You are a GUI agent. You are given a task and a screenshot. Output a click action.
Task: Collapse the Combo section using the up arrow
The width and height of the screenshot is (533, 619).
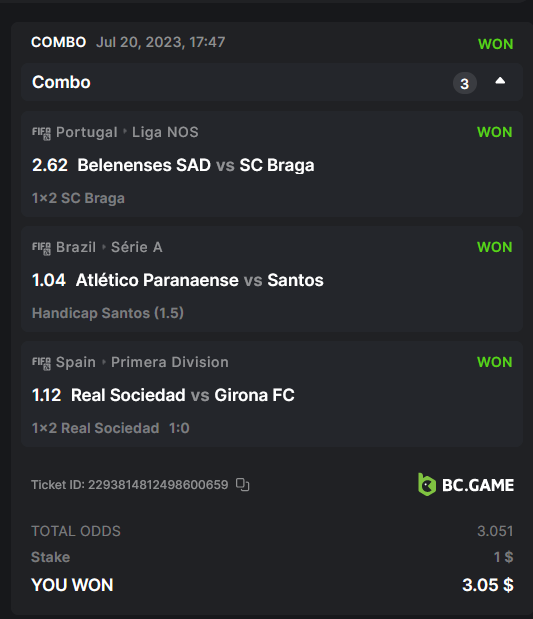tap(500, 81)
